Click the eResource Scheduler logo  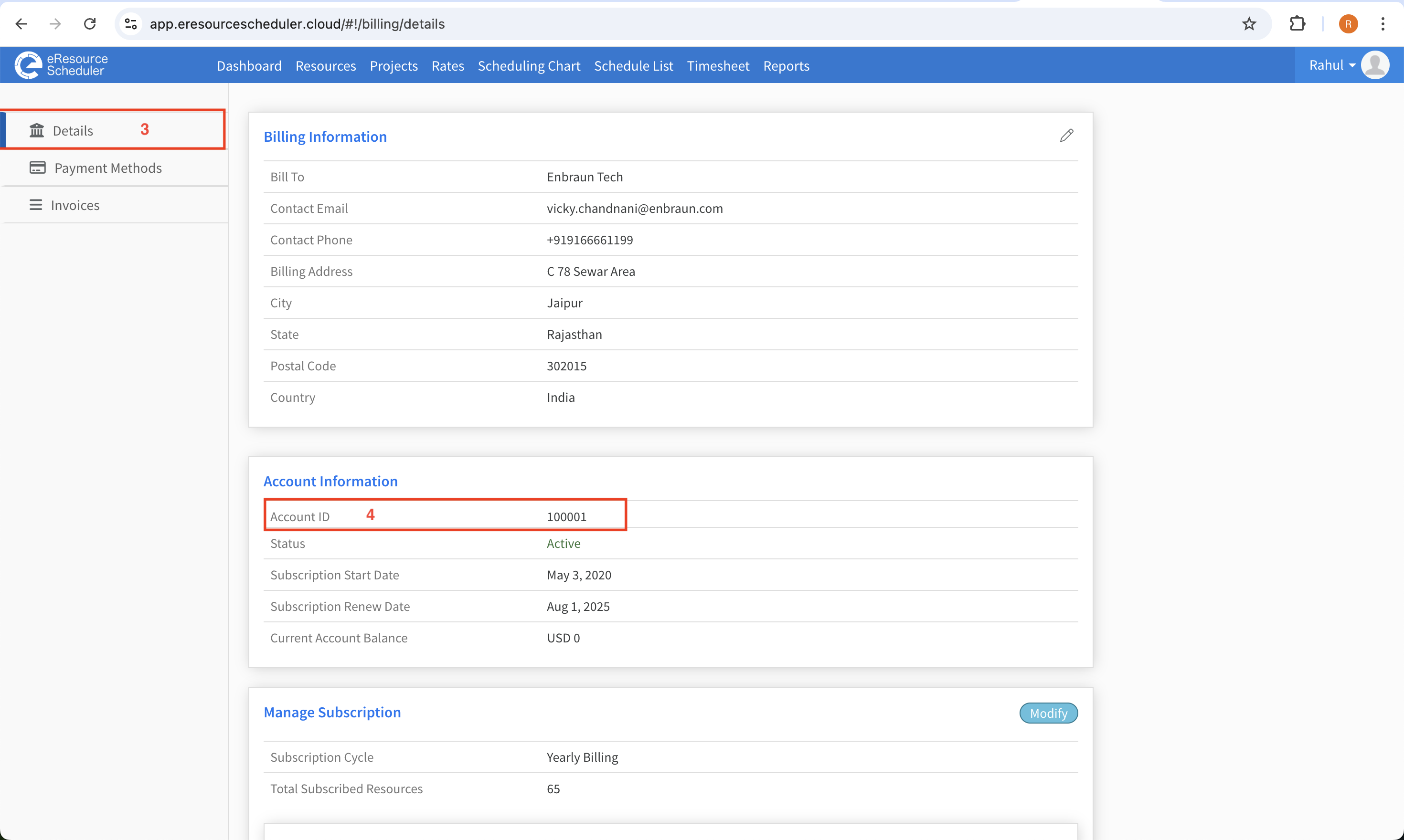61,65
